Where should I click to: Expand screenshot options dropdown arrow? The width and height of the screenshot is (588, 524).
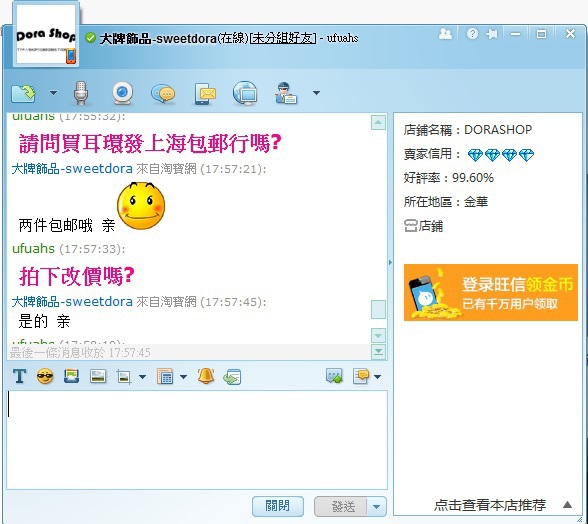(x=142, y=377)
